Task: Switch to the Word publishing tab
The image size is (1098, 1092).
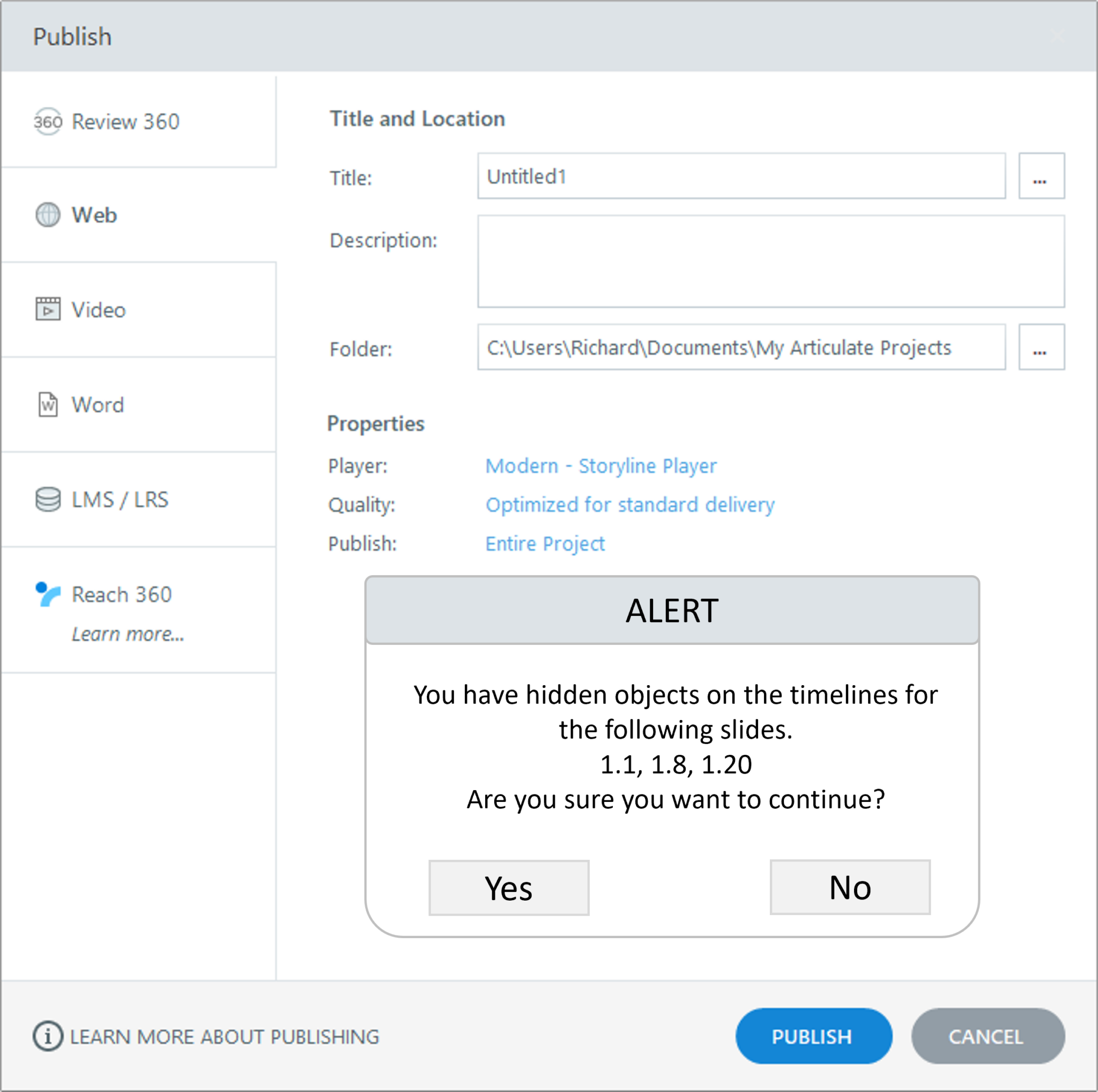Action: pos(98,405)
